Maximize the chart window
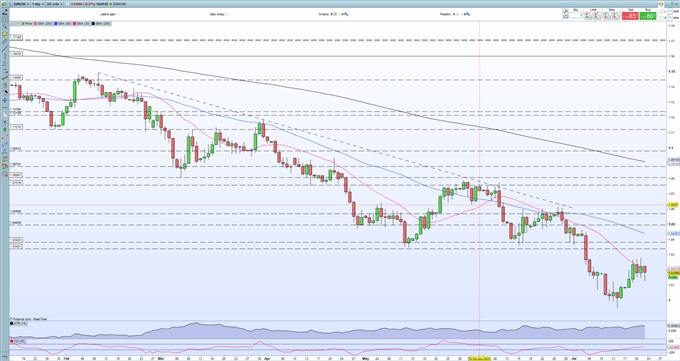680x361 pixels. click(672, 4)
